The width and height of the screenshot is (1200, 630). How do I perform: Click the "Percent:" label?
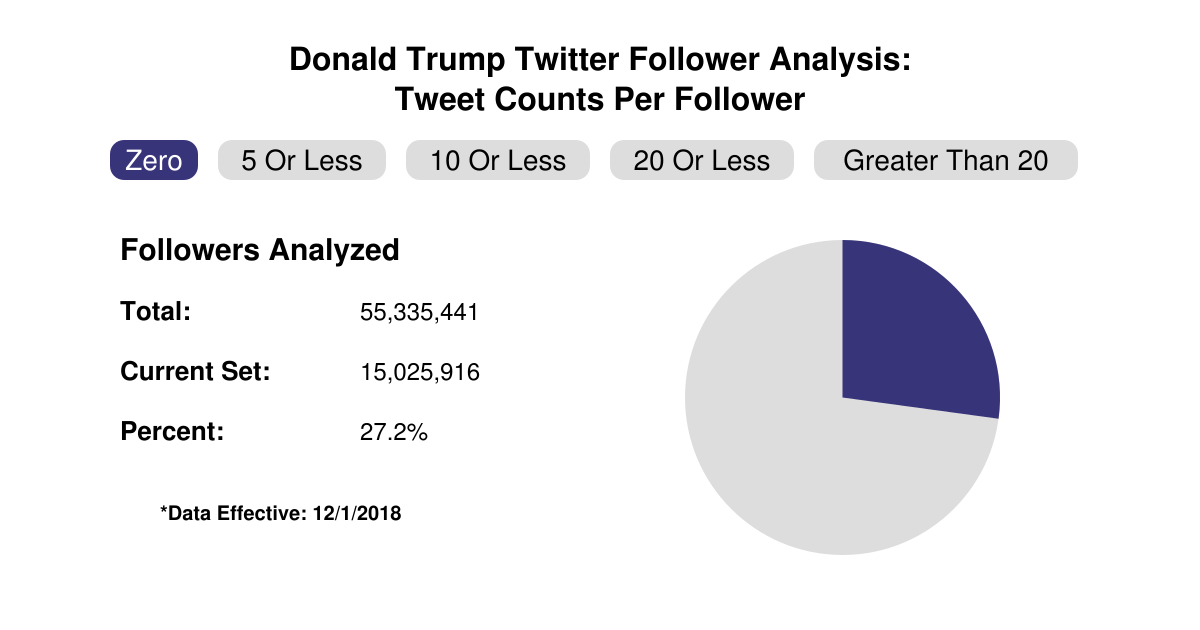167,431
